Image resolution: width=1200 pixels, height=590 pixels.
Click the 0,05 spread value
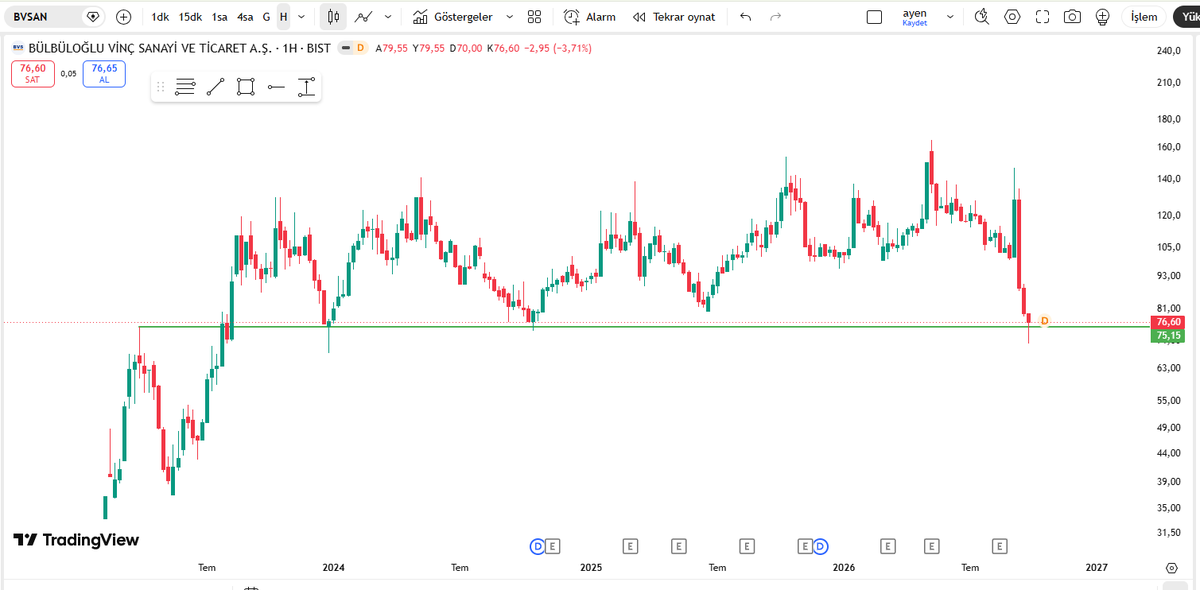coord(68,73)
